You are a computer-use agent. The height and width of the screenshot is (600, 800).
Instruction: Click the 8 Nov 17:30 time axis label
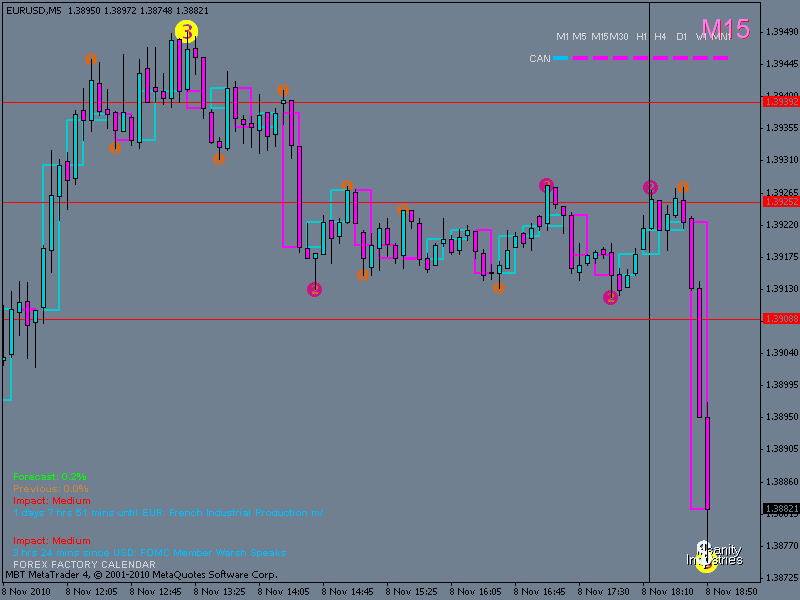point(604,592)
